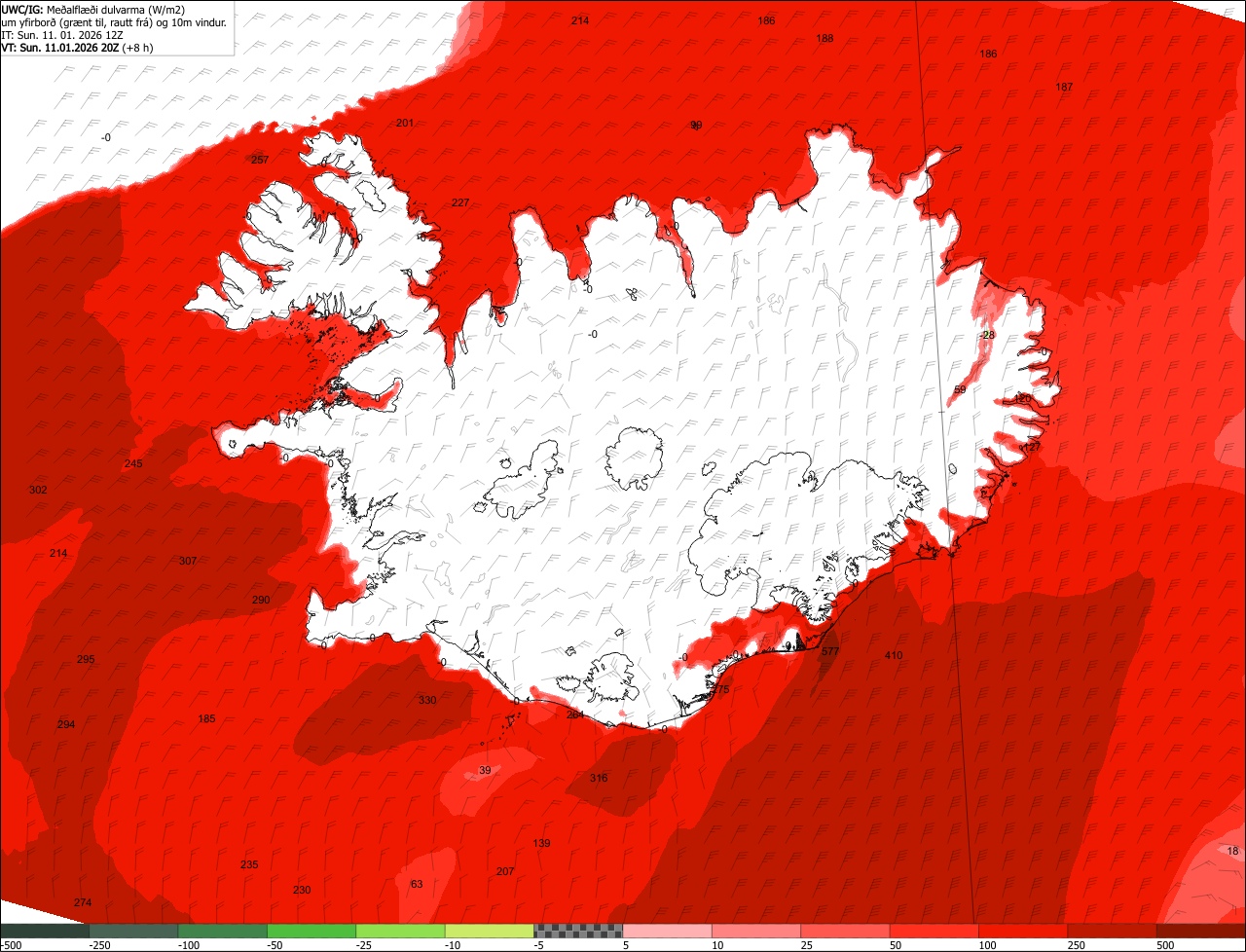This screenshot has width=1246, height=952.
Task: Click the map value 577
Action: (x=830, y=651)
